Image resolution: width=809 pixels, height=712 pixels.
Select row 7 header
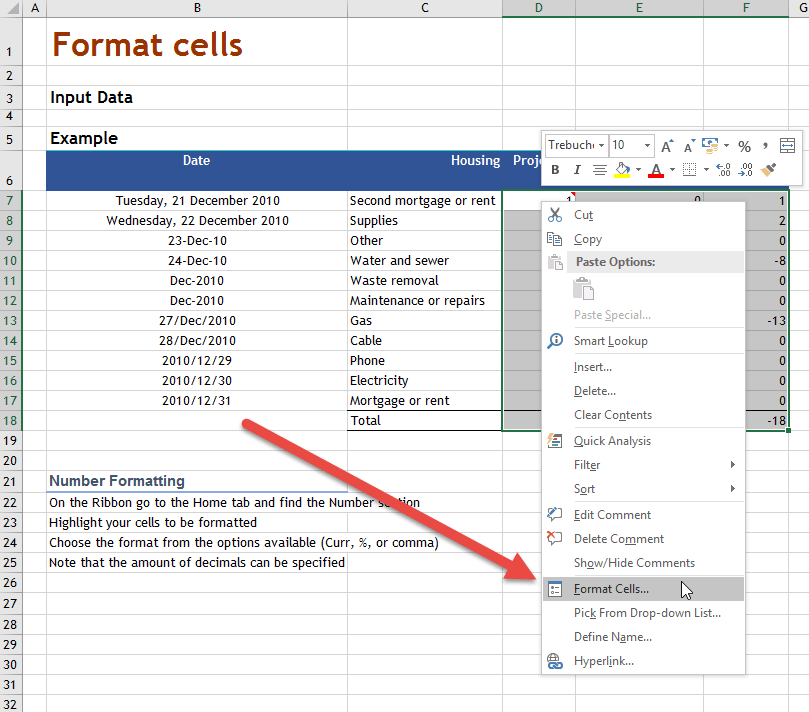pyautogui.click(x=11, y=201)
